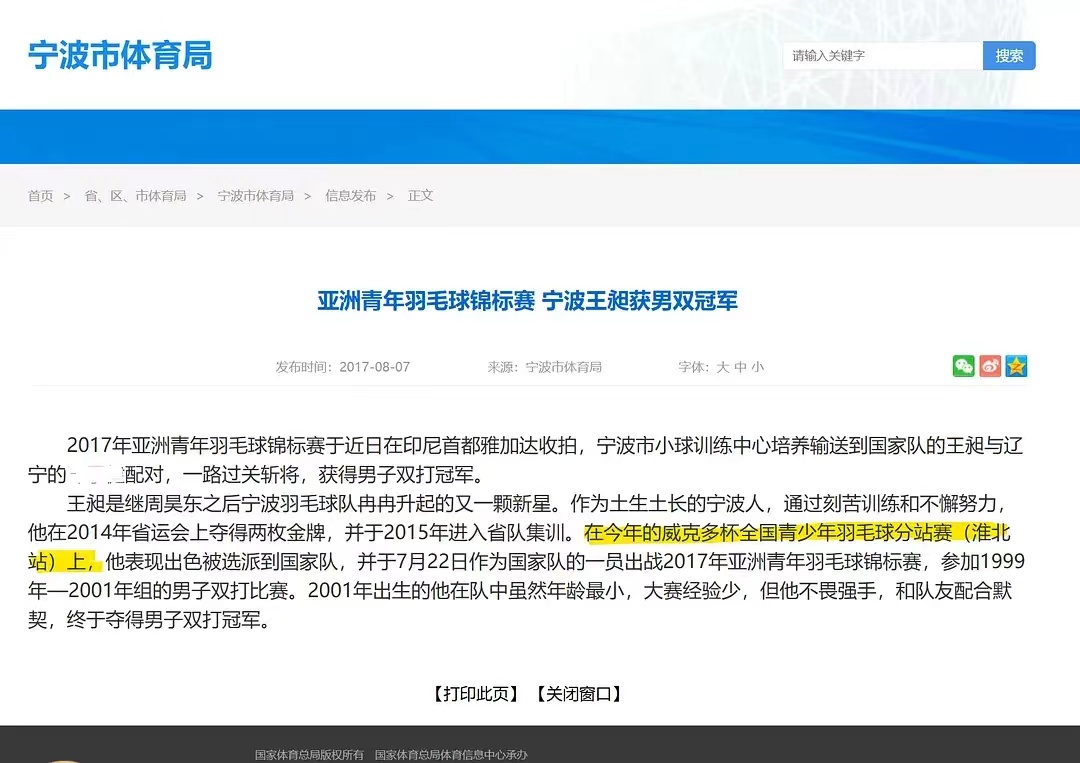Set font size to 中

pos(740,367)
